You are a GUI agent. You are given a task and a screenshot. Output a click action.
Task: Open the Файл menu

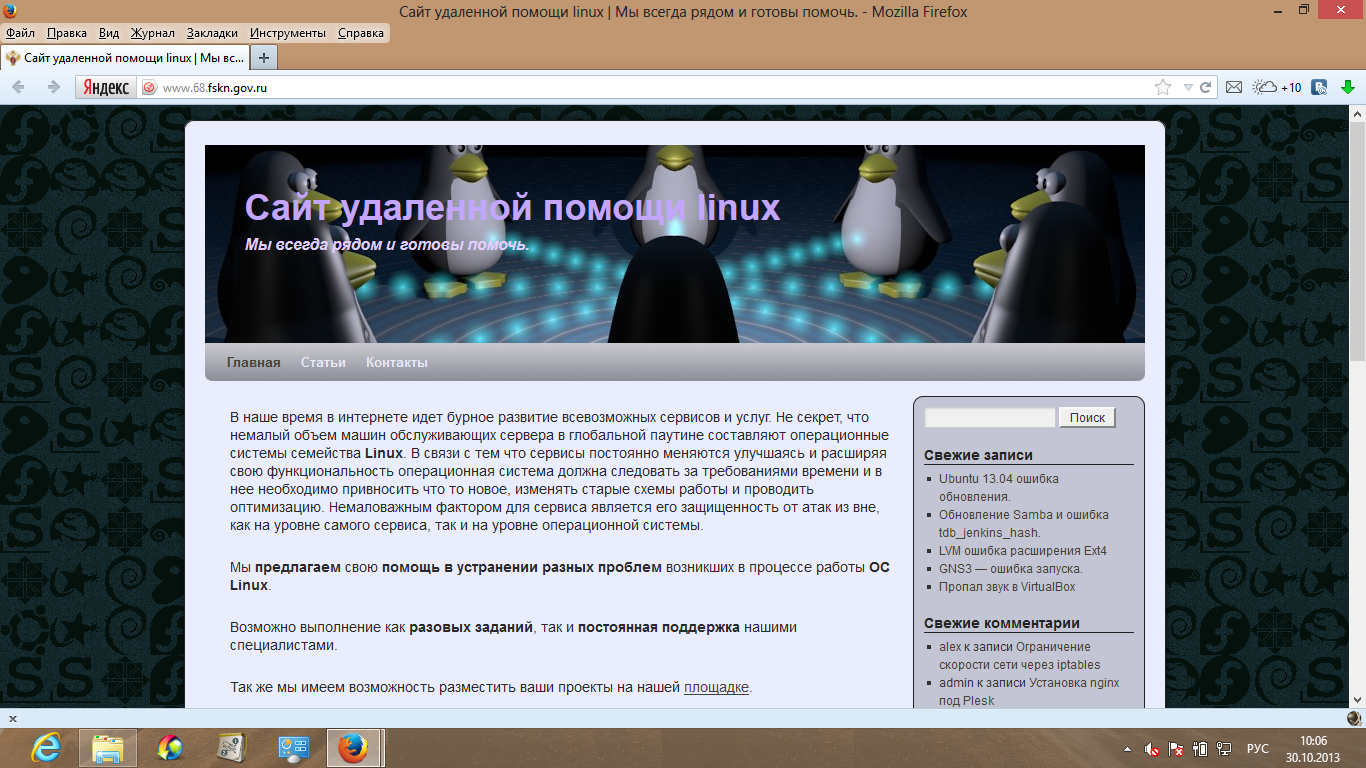20,32
